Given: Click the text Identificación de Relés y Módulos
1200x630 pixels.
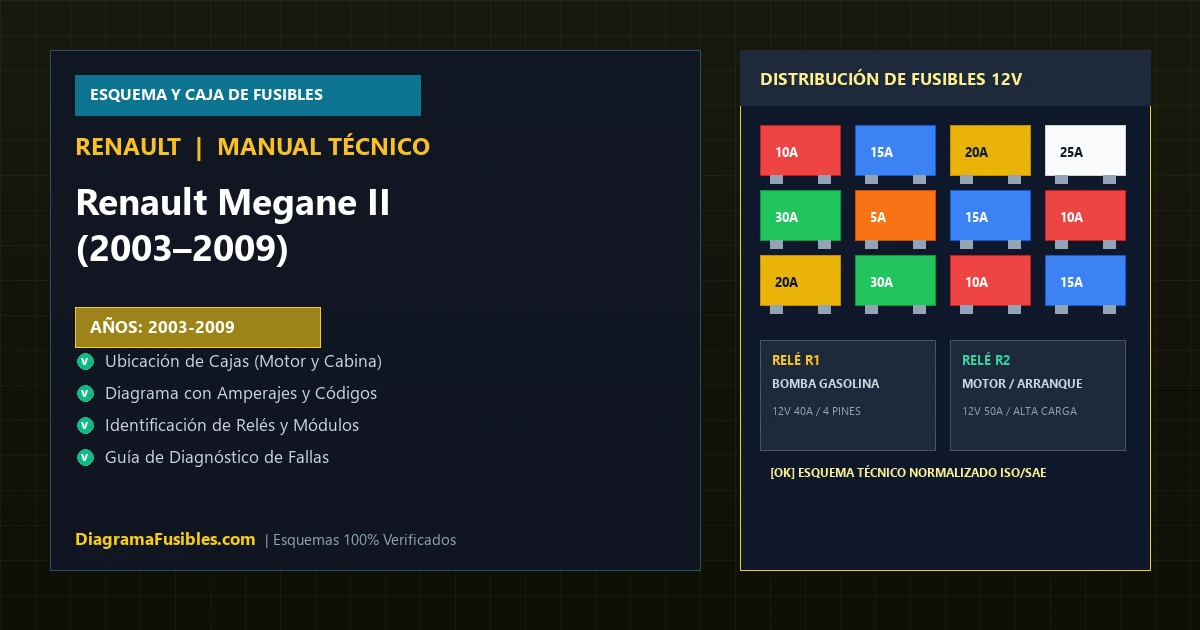Looking at the screenshot, I should [x=232, y=425].
